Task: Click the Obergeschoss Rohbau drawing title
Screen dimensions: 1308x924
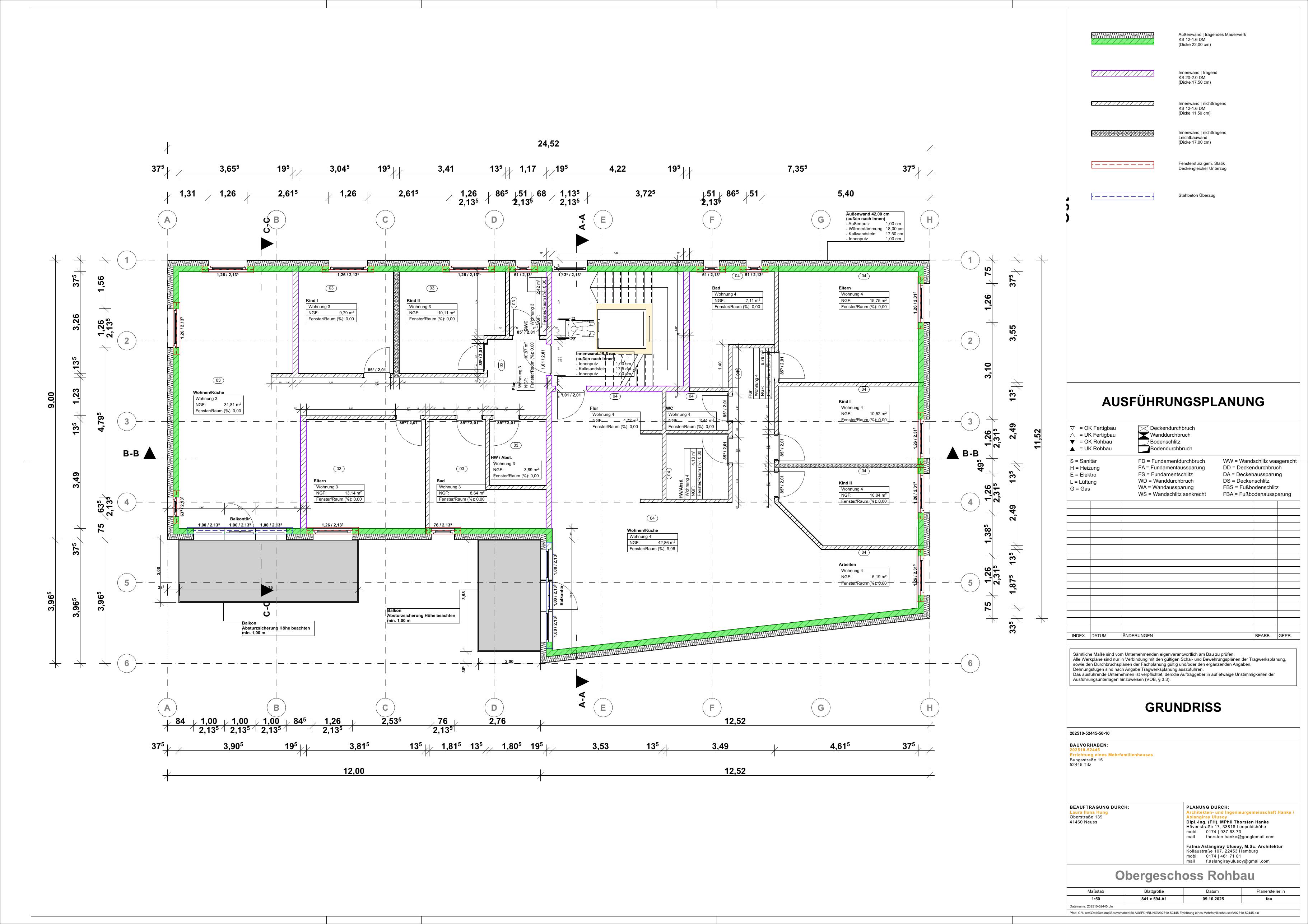Action: [x=1184, y=876]
